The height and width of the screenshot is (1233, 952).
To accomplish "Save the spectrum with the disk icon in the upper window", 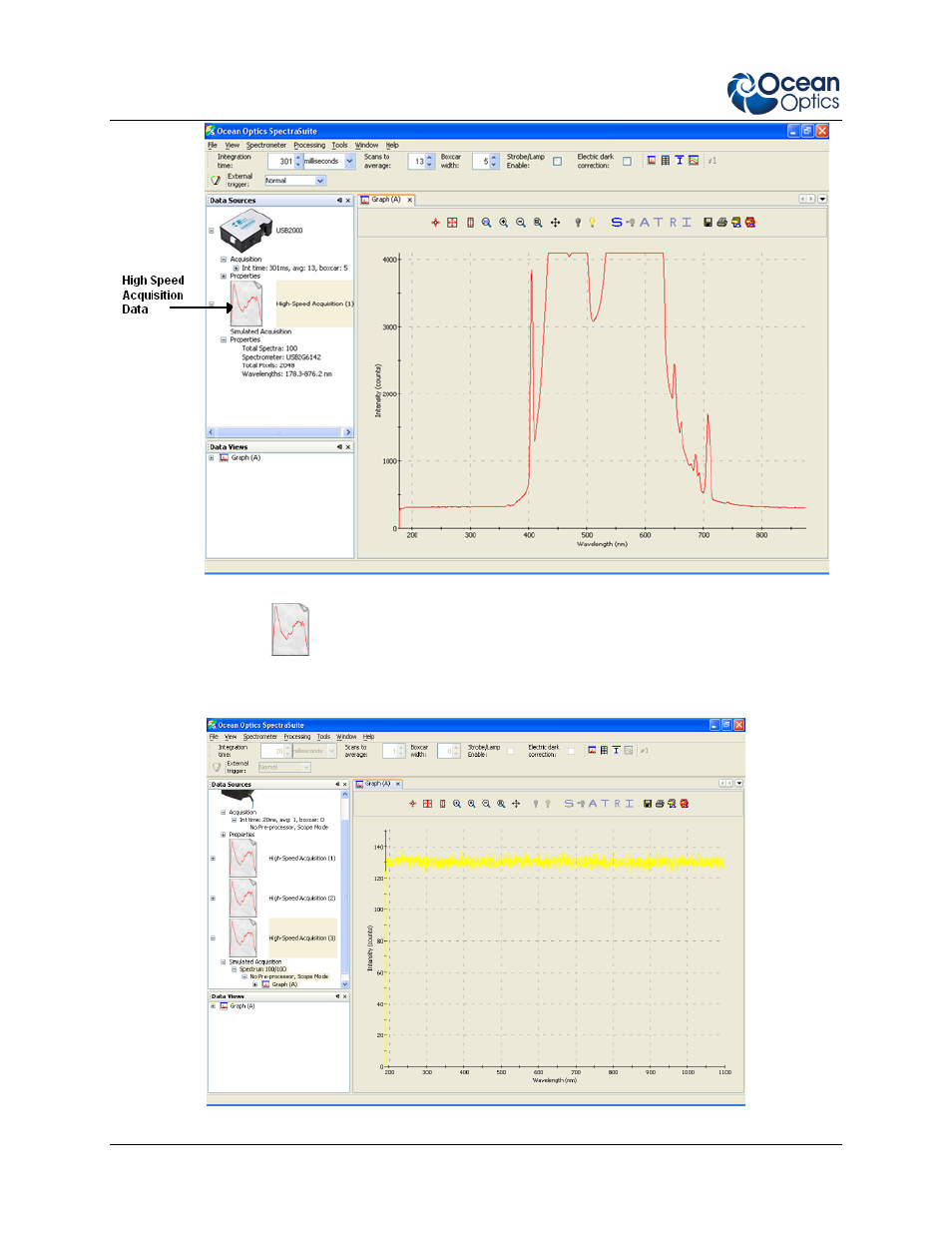I will click(x=708, y=223).
